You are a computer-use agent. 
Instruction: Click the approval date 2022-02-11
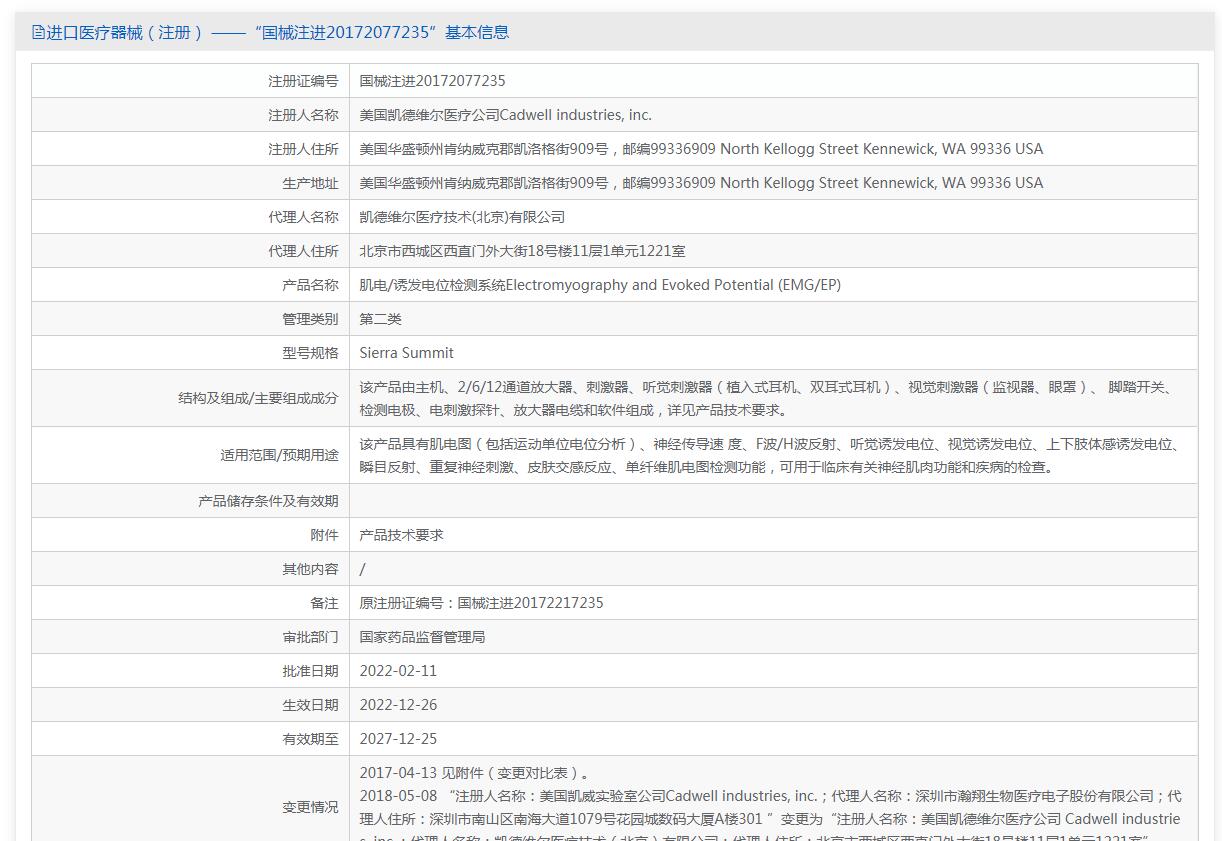(398, 671)
